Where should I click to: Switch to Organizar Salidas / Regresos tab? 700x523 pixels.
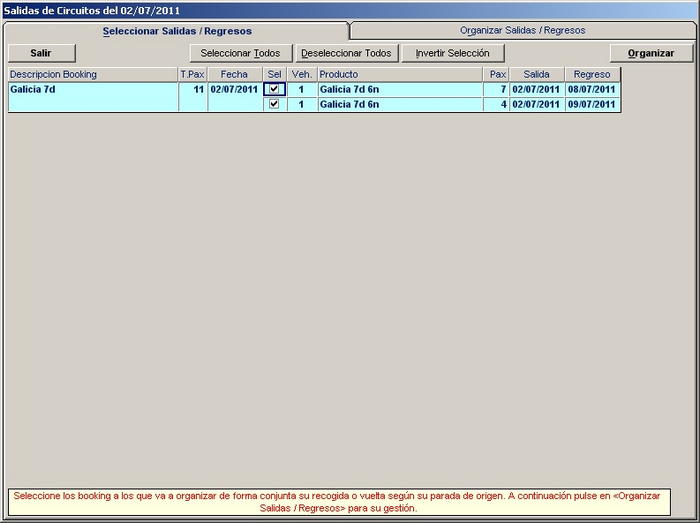tap(522, 31)
